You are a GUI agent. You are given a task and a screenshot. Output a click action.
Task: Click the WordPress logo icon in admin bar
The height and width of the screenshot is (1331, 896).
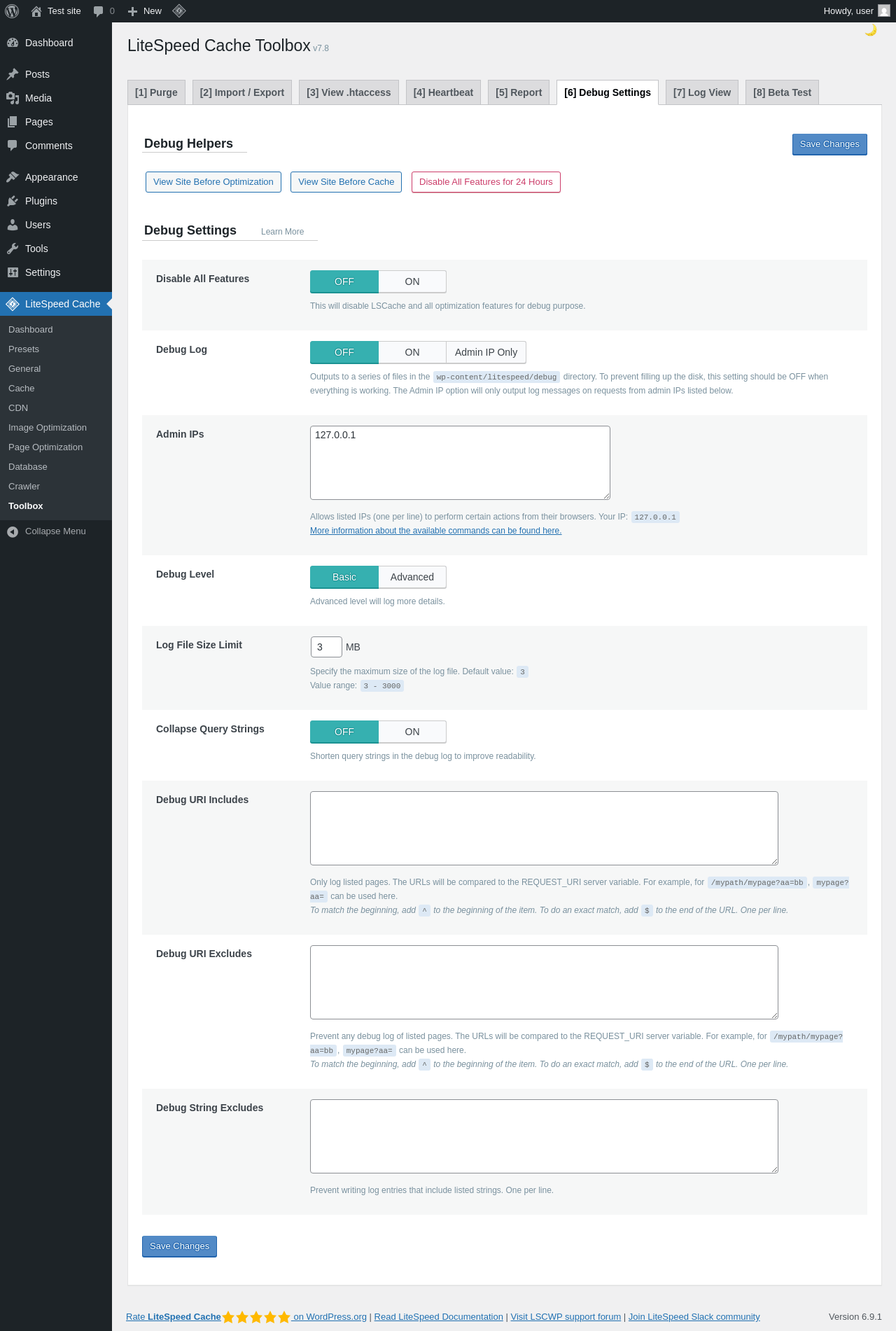(x=12, y=11)
